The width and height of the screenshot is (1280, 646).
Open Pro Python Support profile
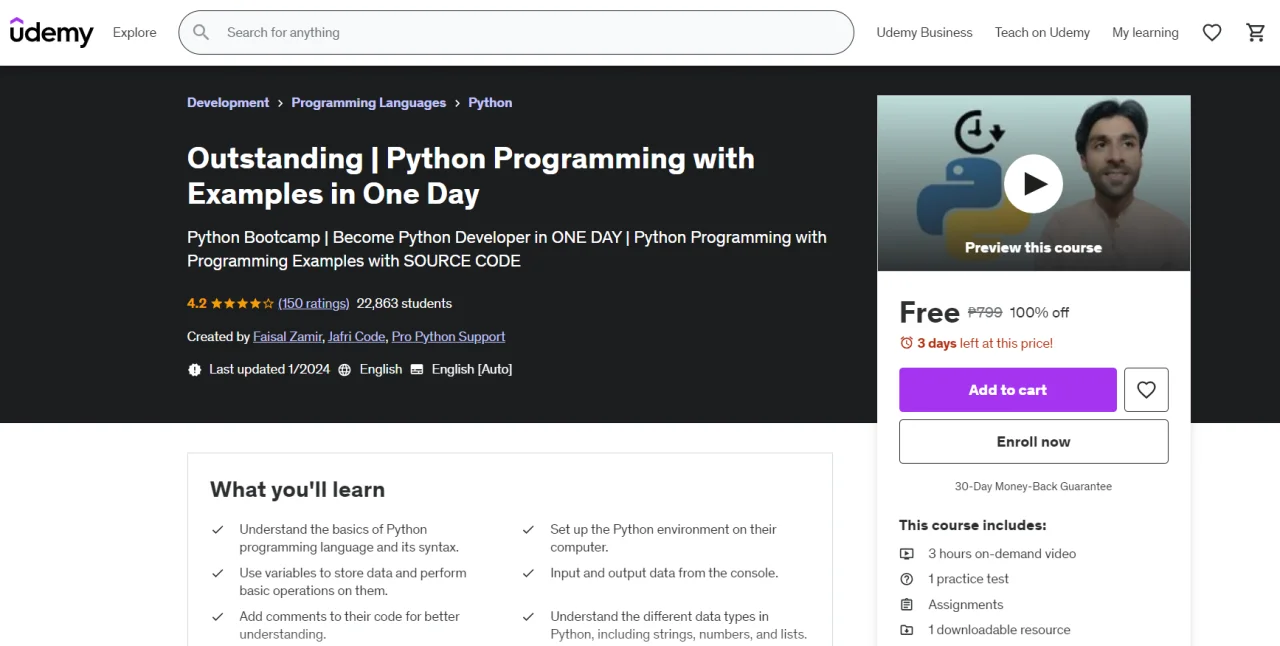click(448, 337)
